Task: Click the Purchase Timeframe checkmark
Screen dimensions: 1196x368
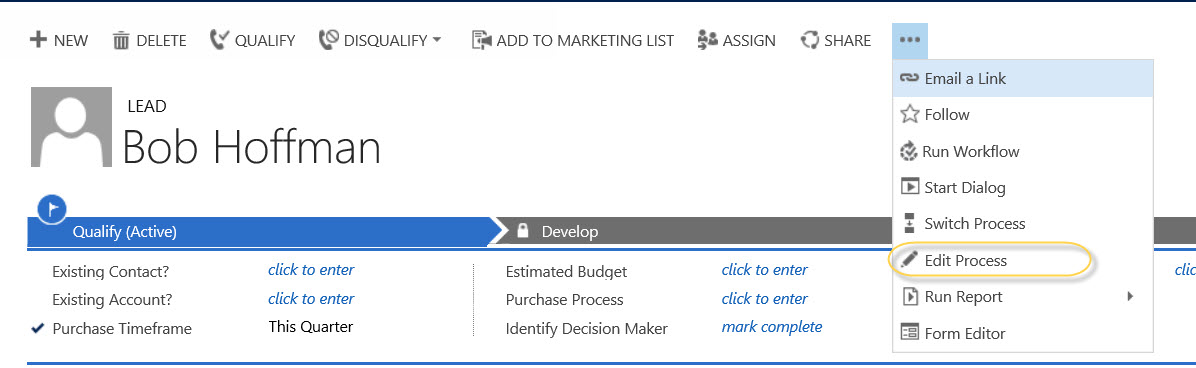Action: pyautogui.click(x=37, y=328)
